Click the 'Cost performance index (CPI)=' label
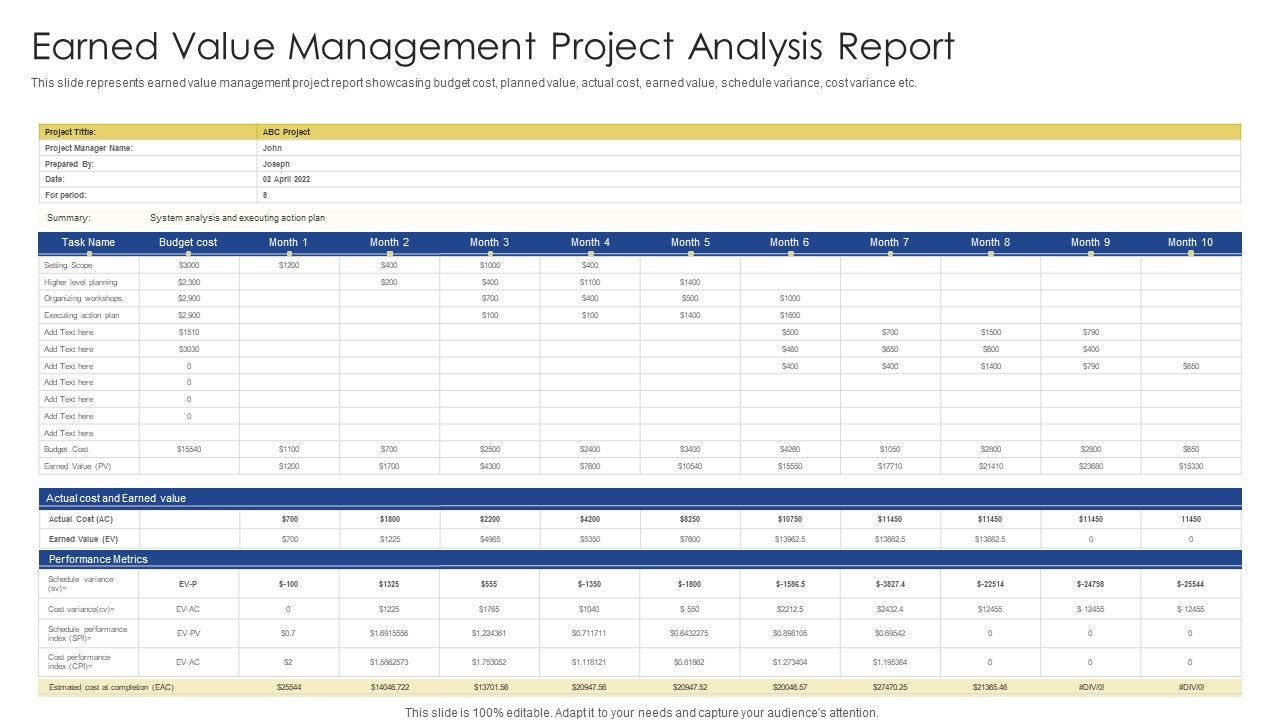This screenshot has width=1280, height=720. [x=80, y=661]
